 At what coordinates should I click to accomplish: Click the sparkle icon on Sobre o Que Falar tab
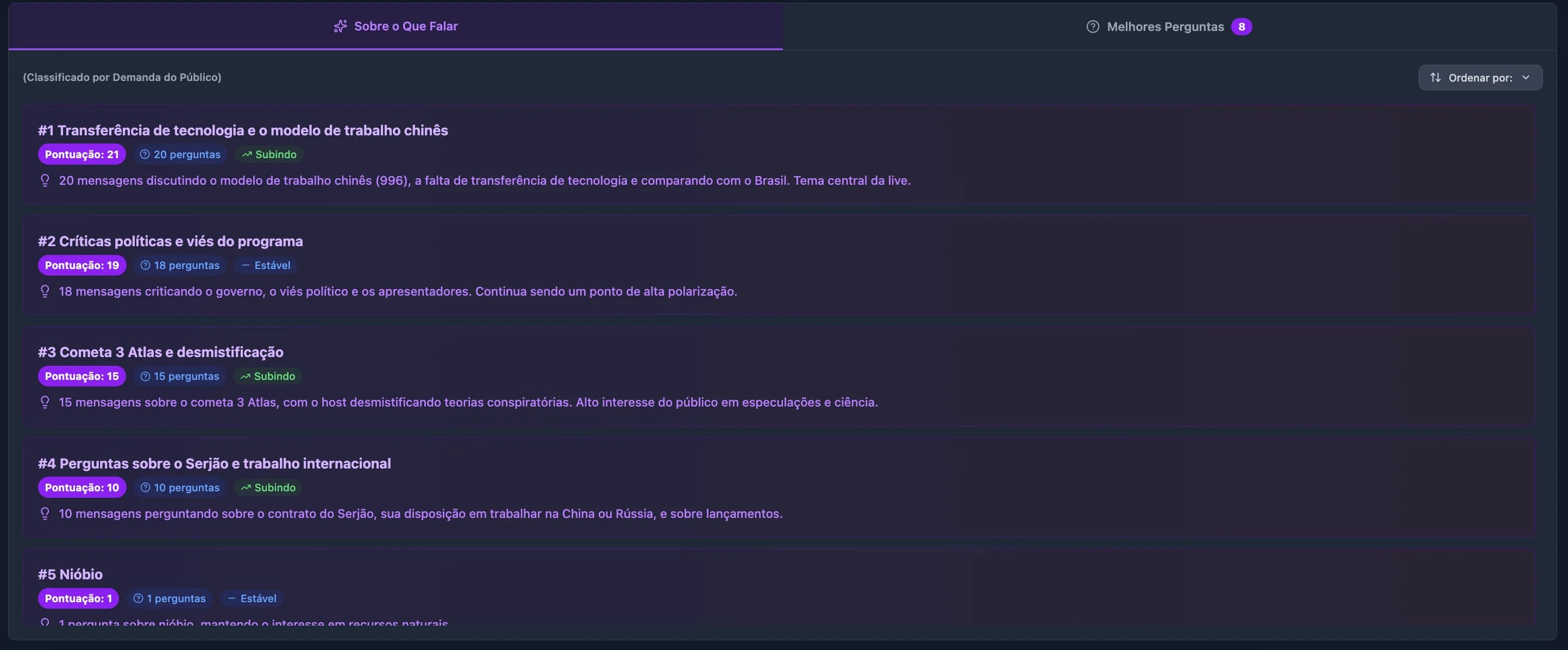point(340,26)
